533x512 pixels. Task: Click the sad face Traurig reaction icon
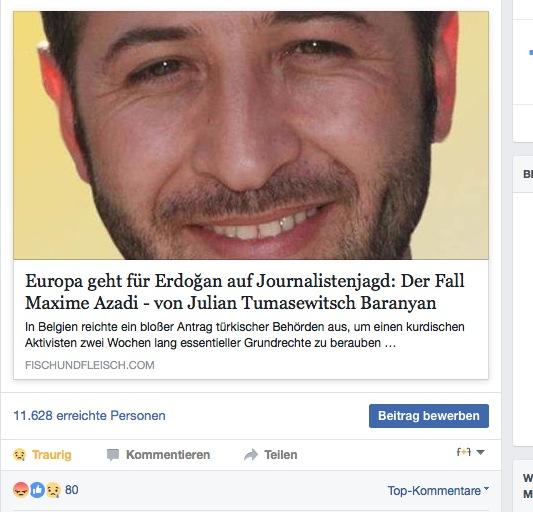19,455
